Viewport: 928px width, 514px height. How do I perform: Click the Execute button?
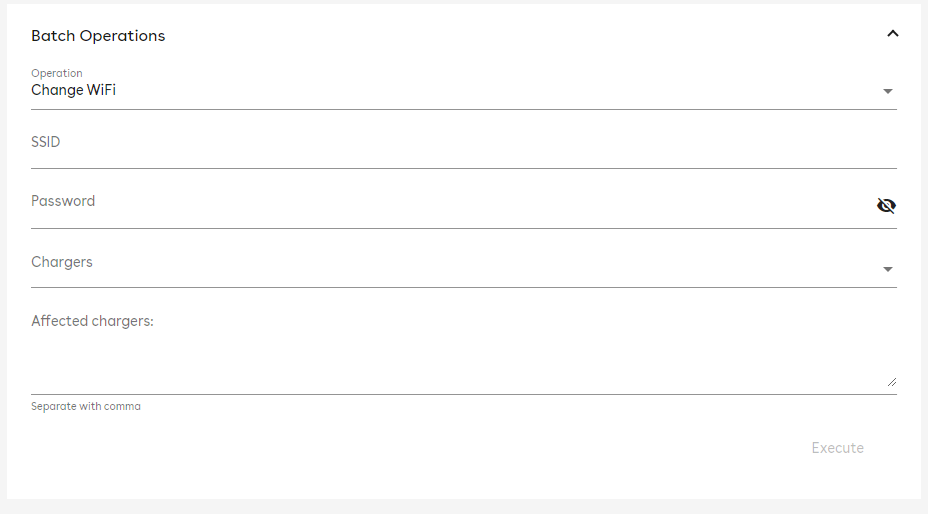[x=837, y=448]
